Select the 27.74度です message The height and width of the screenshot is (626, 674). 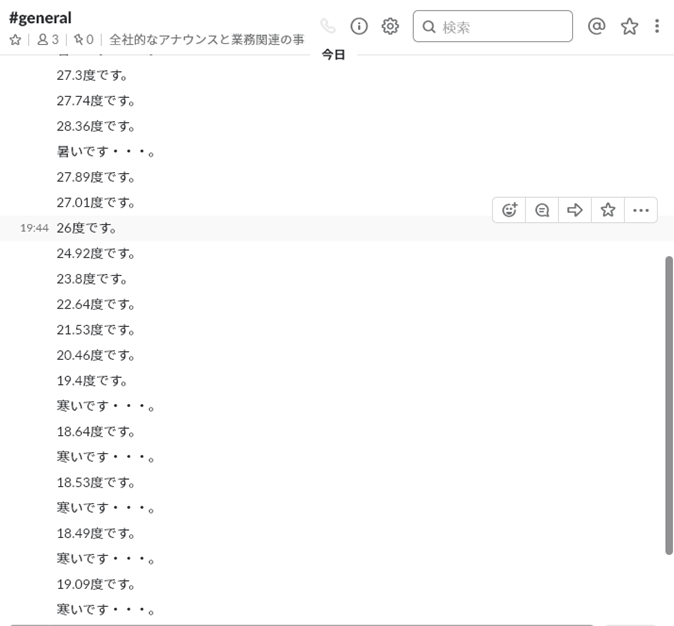(x=96, y=101)
